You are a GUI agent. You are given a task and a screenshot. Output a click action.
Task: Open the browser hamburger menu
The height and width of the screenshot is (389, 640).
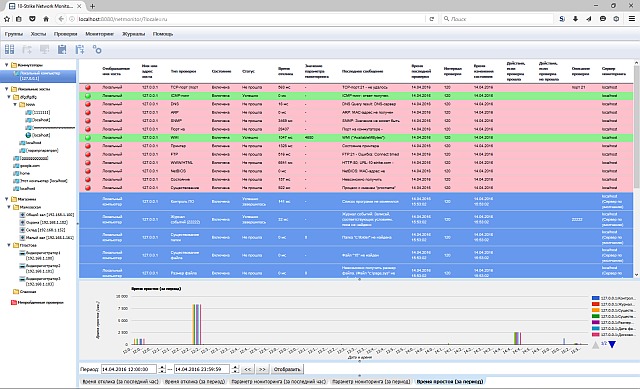click(631, 19)
